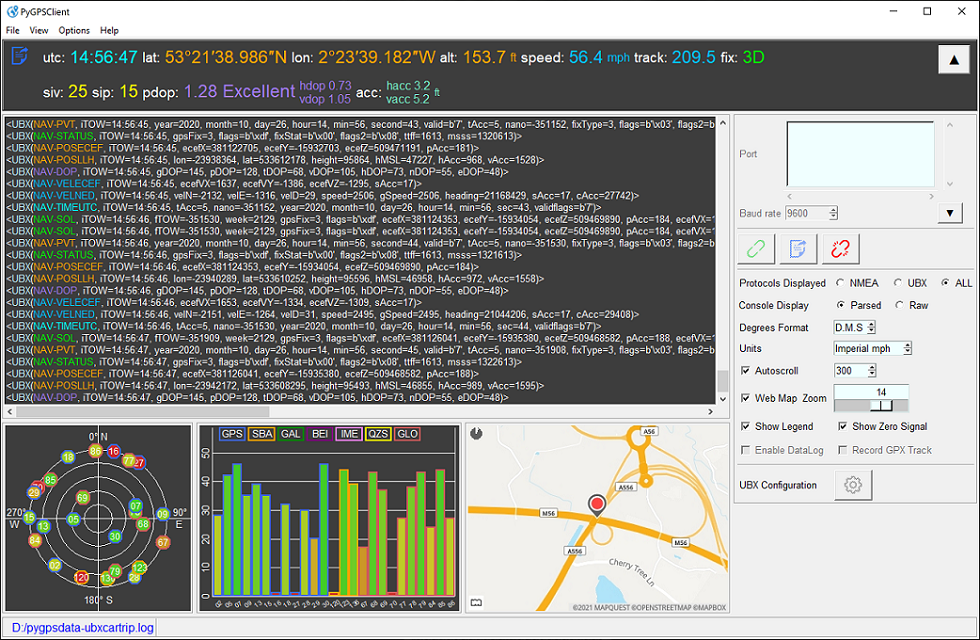Click the expand icon in the map corner
980x640 pixels.
coord(475,600)
